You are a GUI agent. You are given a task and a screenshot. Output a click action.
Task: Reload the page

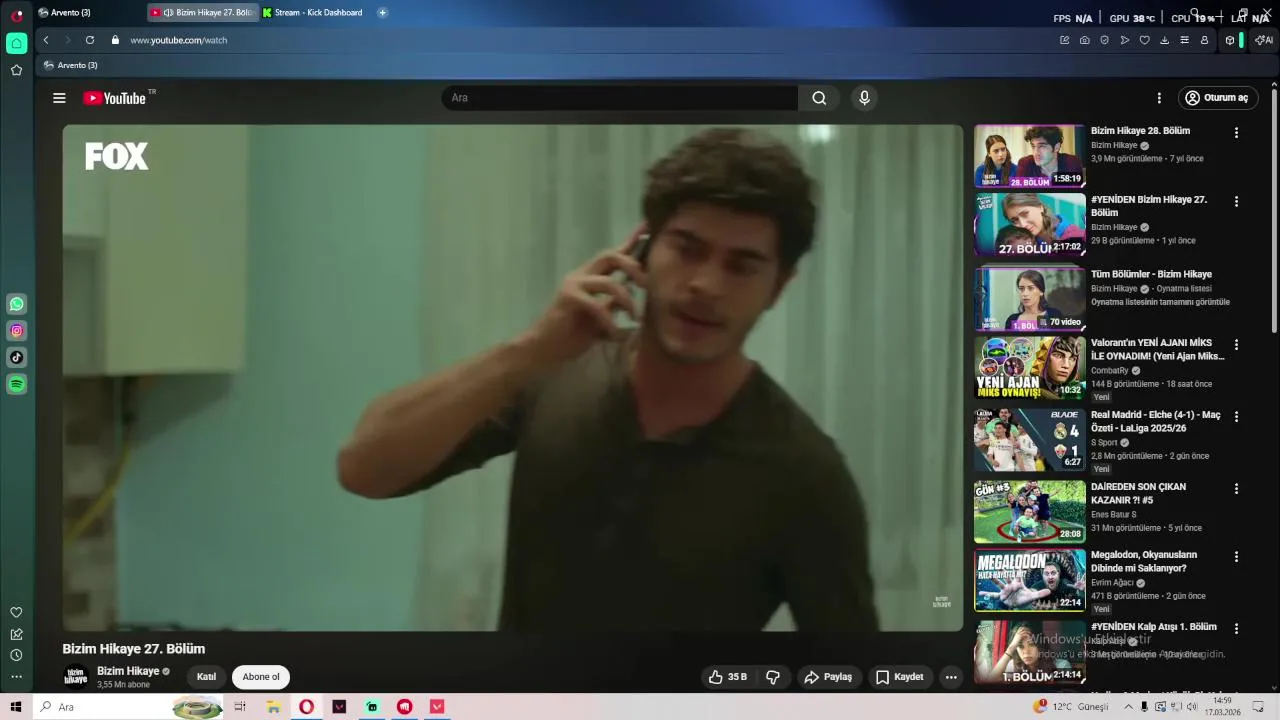tap(90, 40)
